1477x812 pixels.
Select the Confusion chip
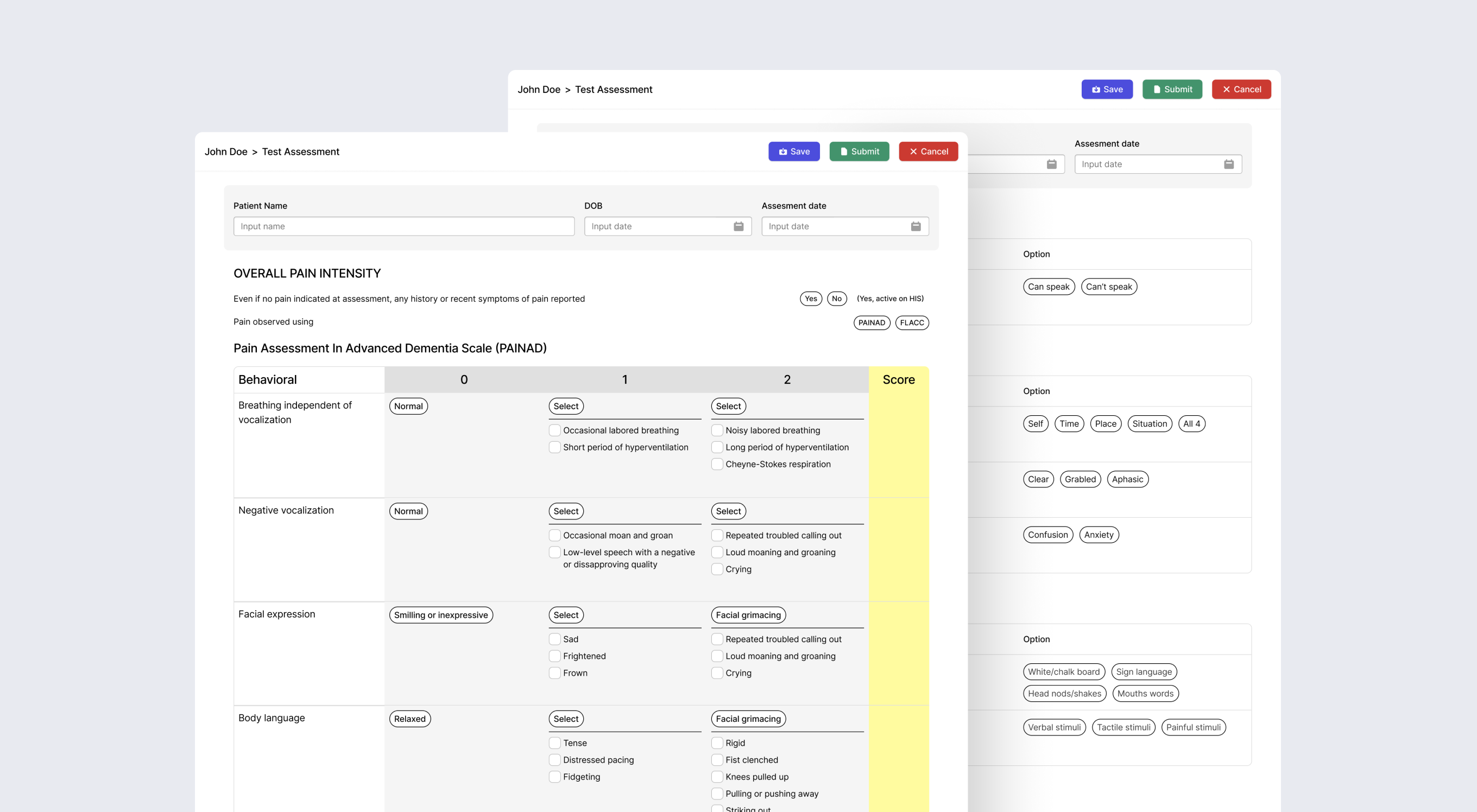tap(1048, 535)
